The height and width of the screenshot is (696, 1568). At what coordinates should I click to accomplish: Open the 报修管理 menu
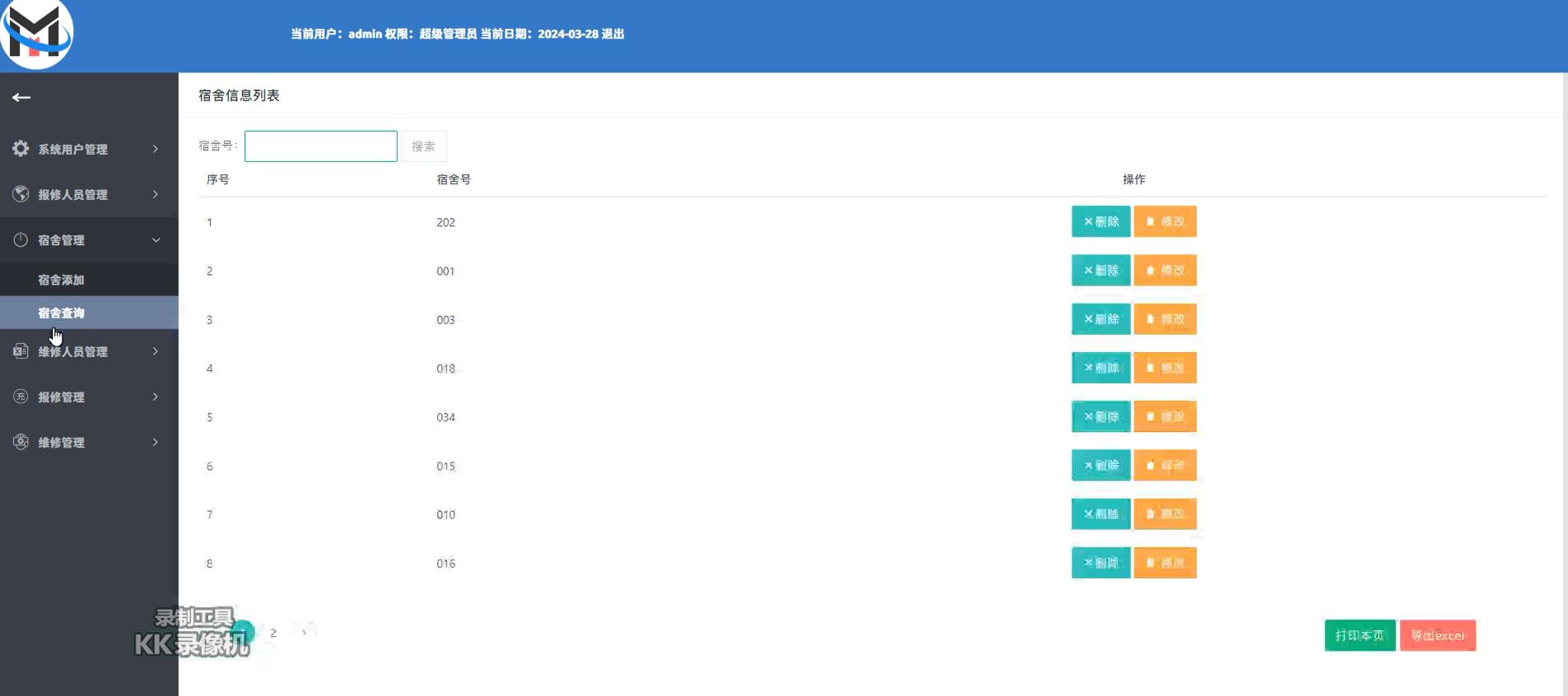(x=89, y=397)
